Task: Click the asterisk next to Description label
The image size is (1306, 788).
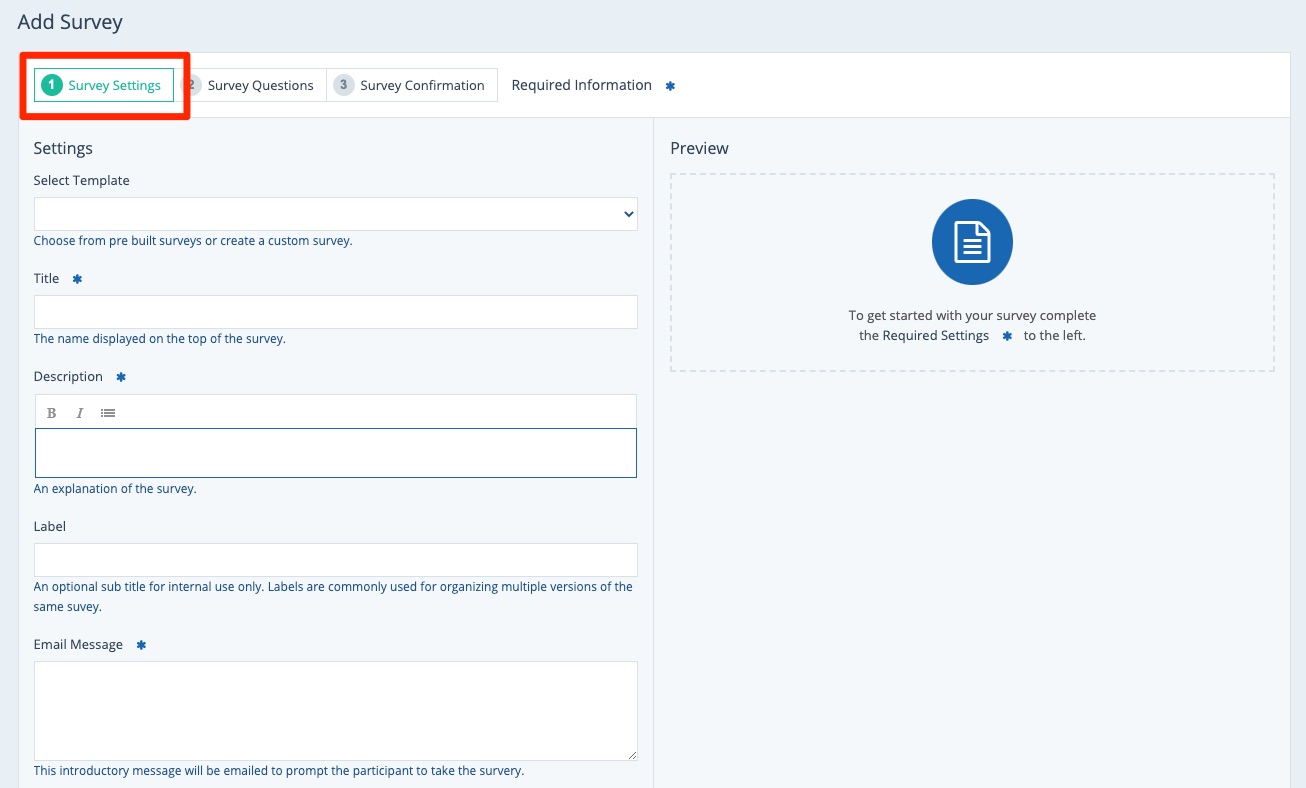Action: 121,377
